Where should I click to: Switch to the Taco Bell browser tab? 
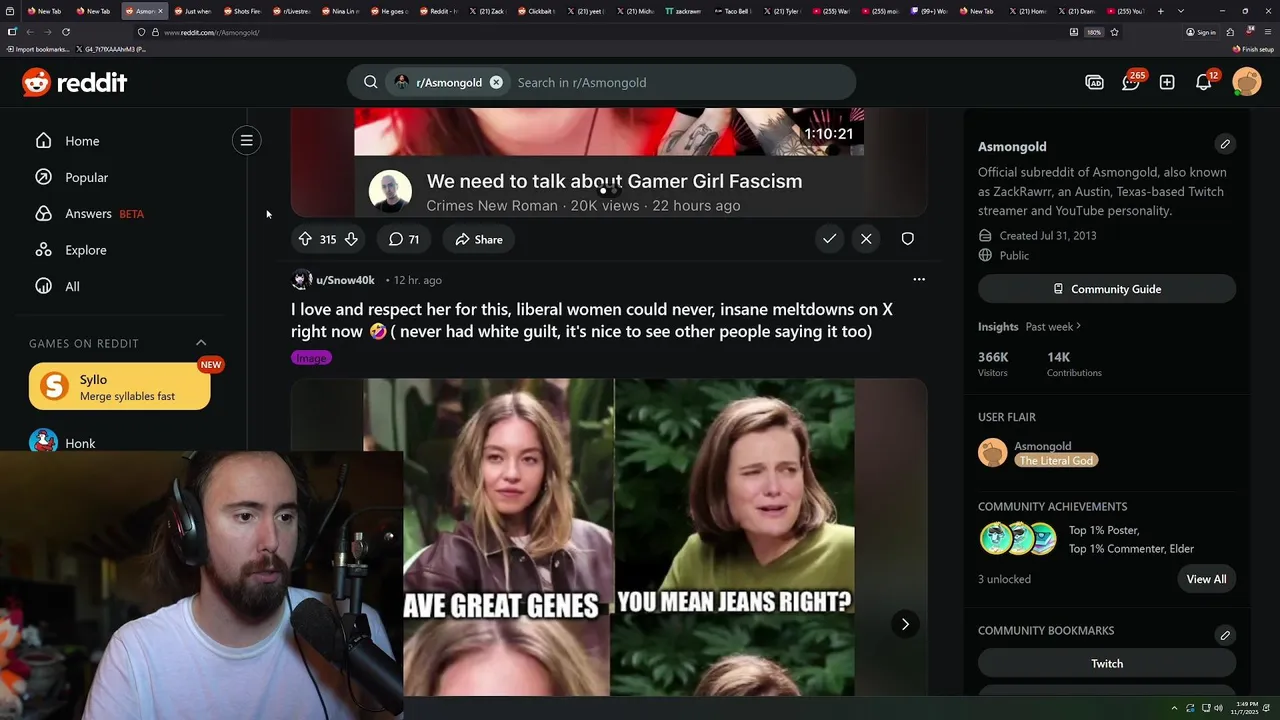point(732,11)
